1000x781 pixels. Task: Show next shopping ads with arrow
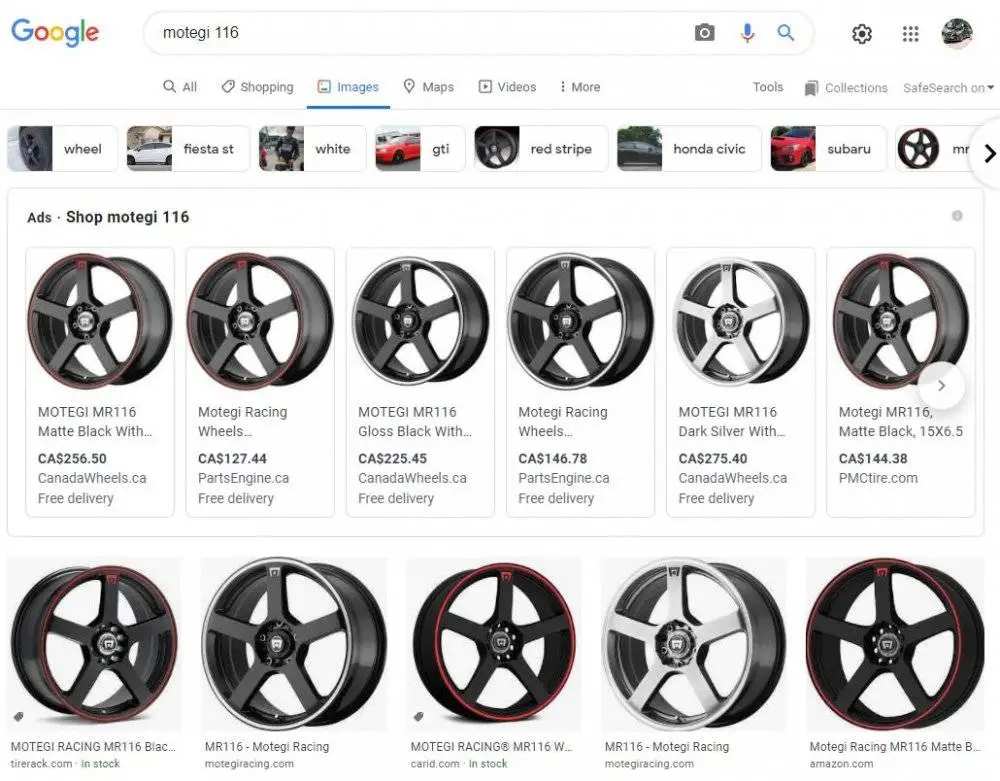point(941,385)
